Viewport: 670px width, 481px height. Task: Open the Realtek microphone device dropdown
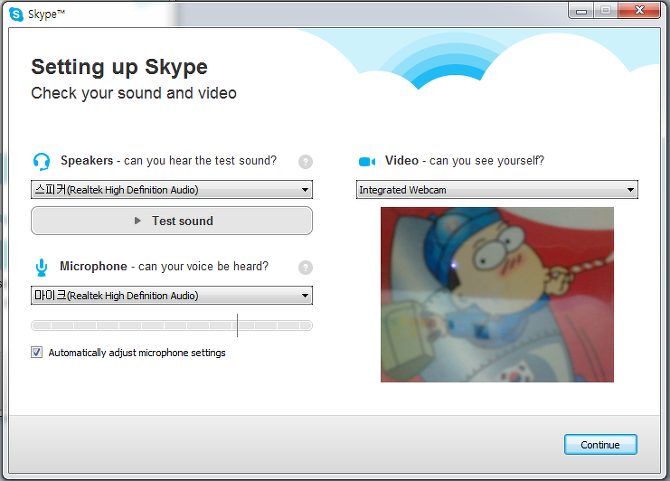(172, 296)
